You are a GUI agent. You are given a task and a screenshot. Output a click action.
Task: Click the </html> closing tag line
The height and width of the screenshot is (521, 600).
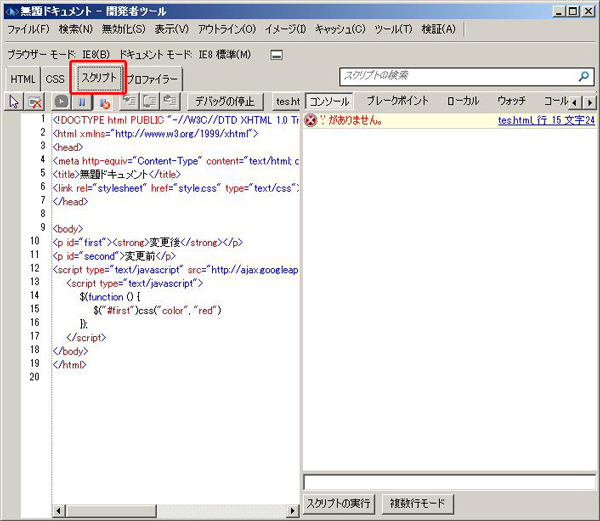point(70,365)
